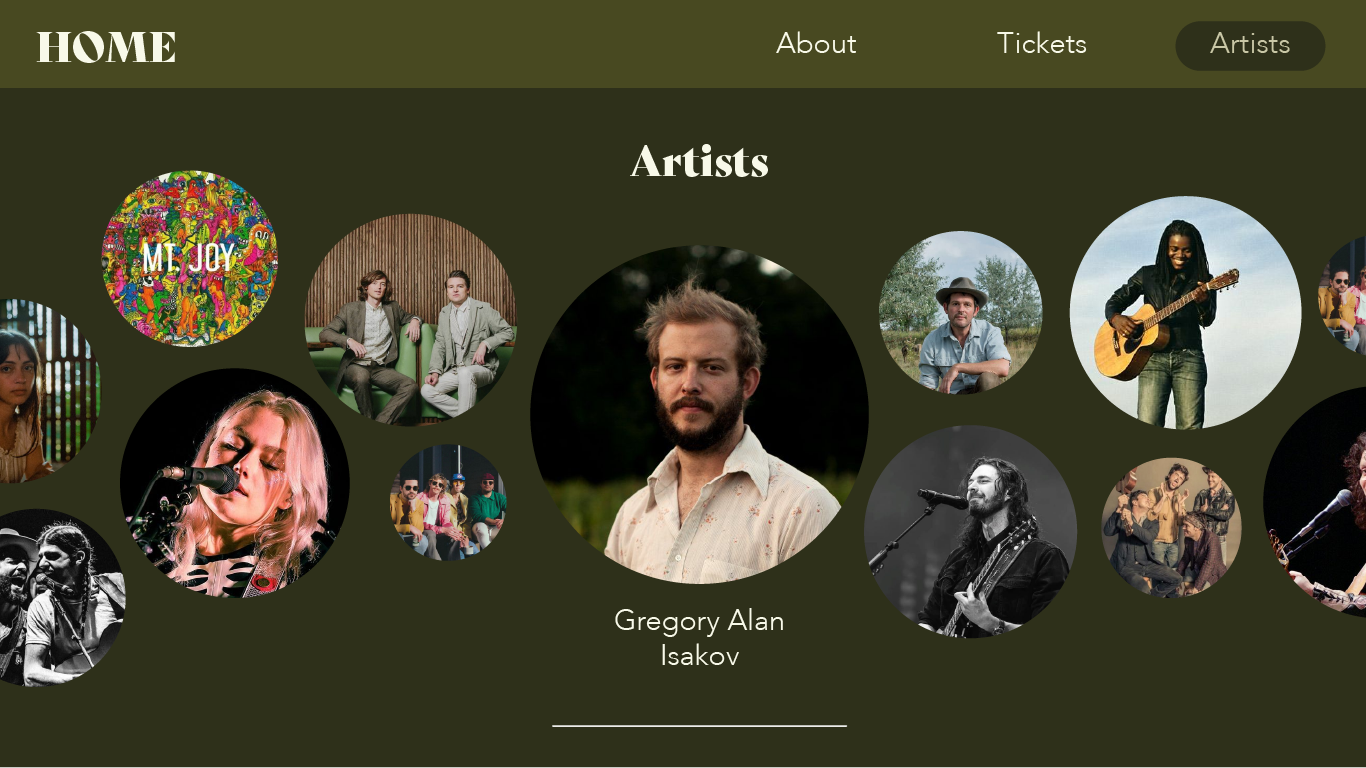Image resolution: width=1366 pixels, height=768 pixels.
Task: Select the black-and-white long-haired guitarist photo
Action: (970, 531)
